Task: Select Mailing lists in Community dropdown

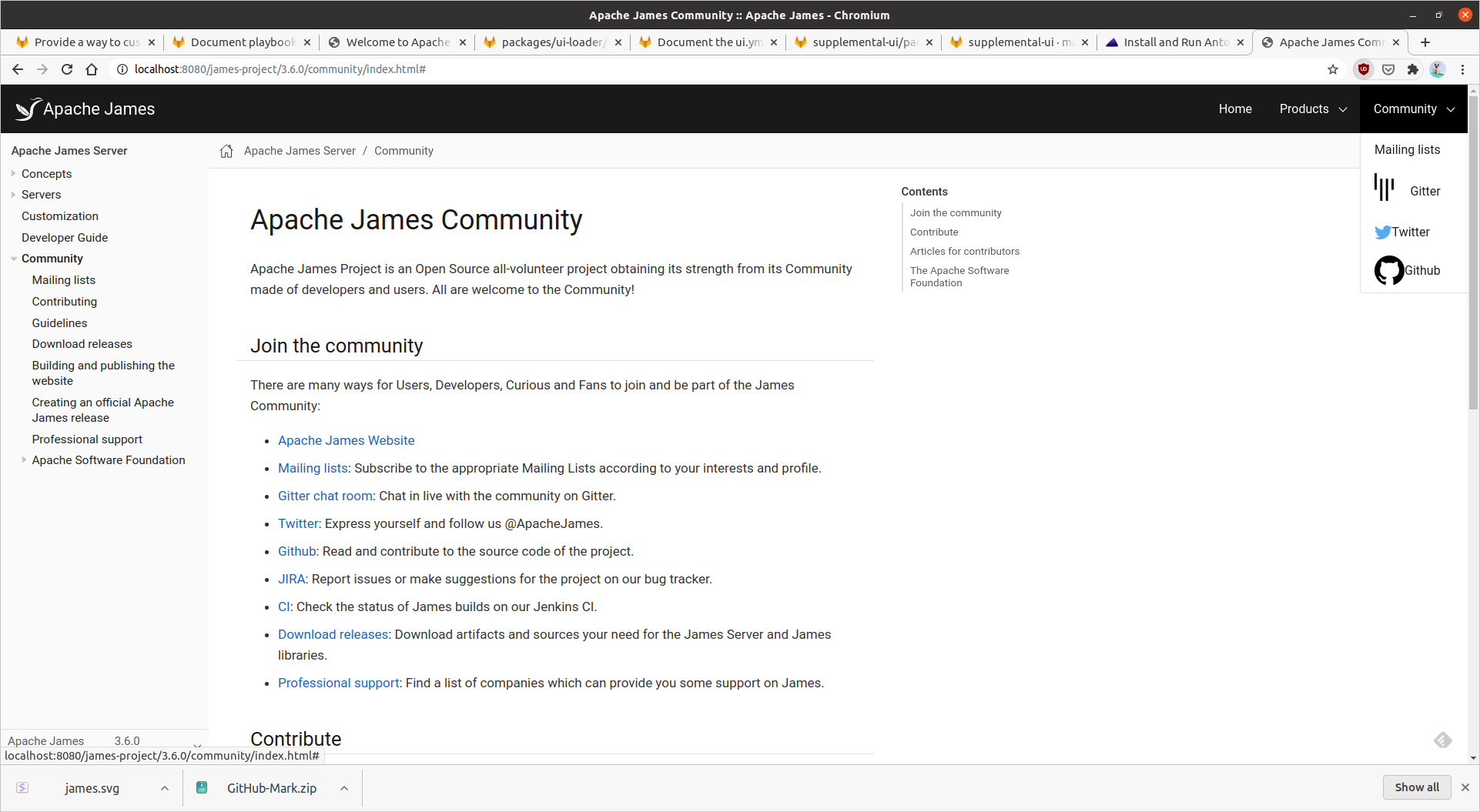Action: coord(1407,149)
